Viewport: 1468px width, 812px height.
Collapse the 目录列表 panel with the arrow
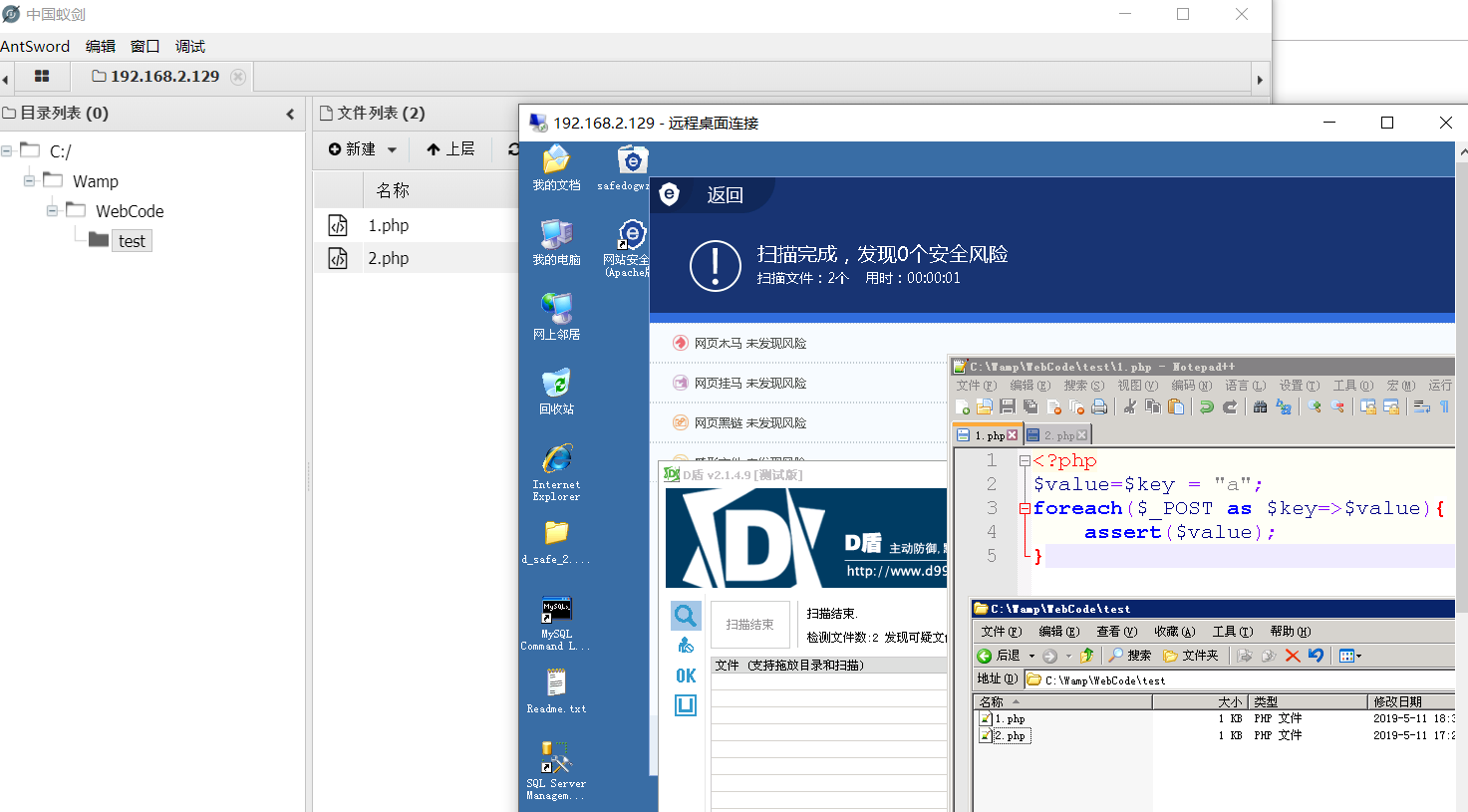coord(290,114)
